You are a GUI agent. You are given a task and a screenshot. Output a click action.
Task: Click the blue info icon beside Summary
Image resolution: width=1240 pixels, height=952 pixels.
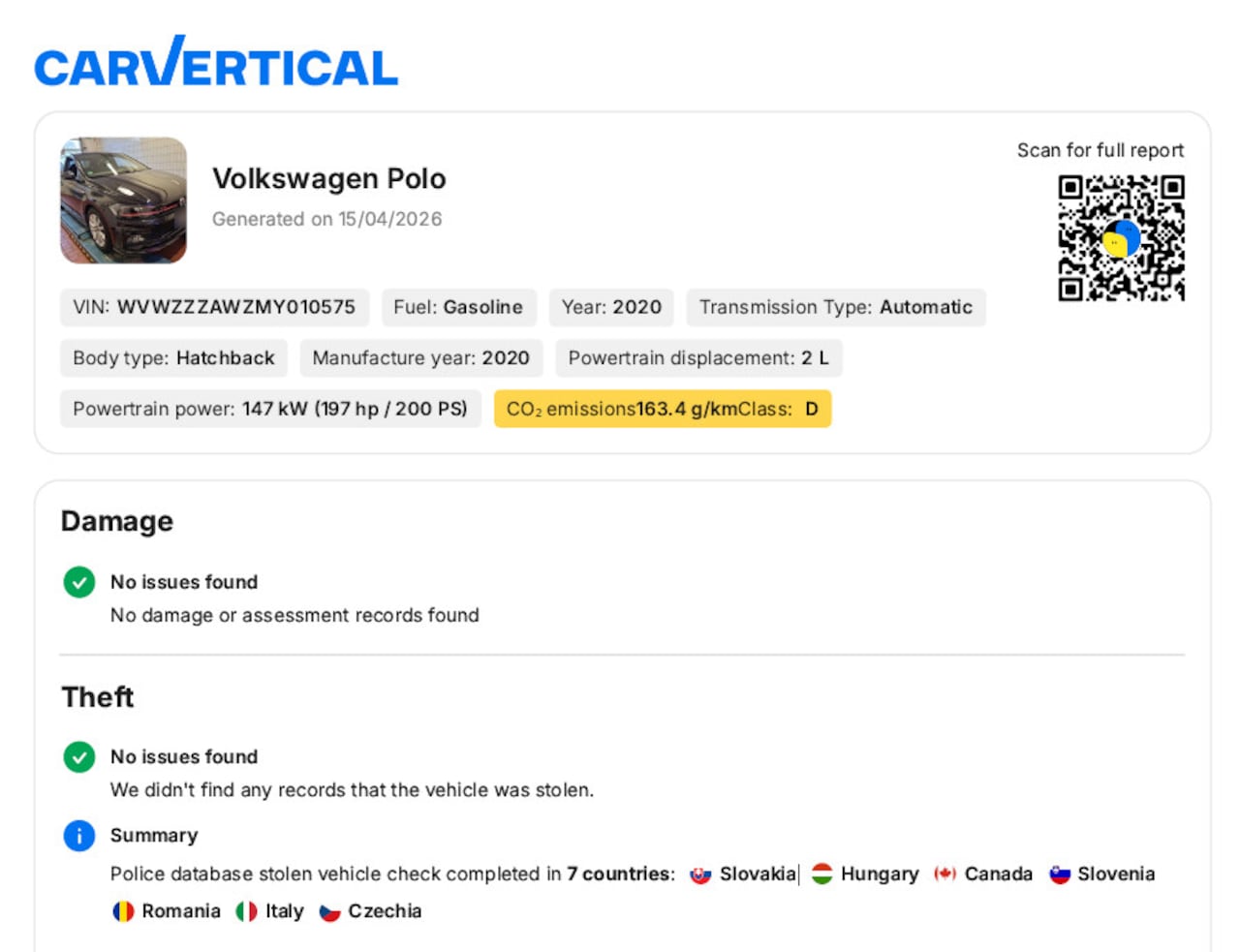click(x=79, y=835)
